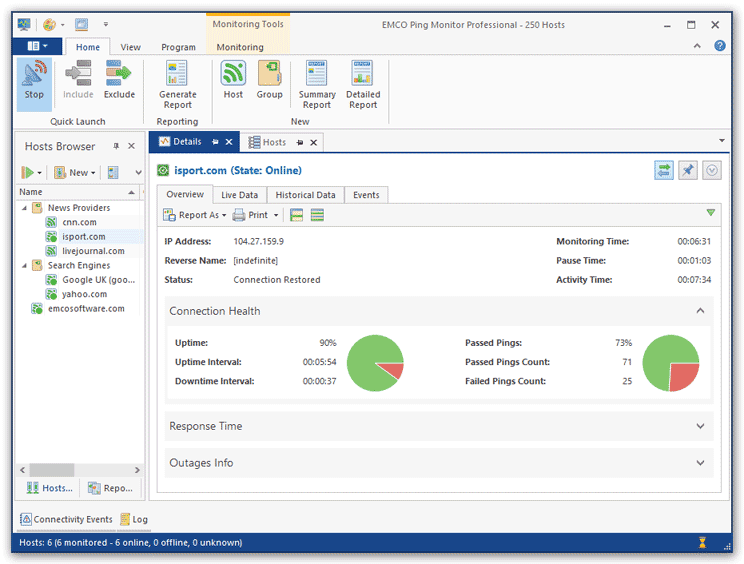Screen dimensions: 744x564
Task: Create a new Summary Report
Action: click(x=316, y=84)
